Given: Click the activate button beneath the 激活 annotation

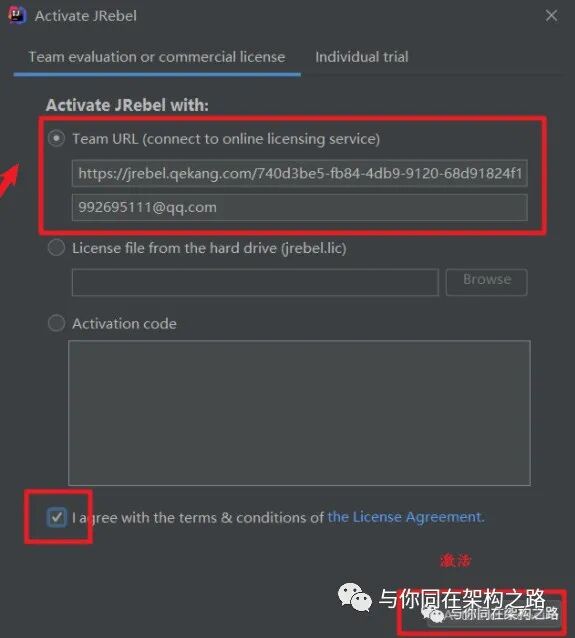Looking at the screenshot, I should (x=494, y=614).
